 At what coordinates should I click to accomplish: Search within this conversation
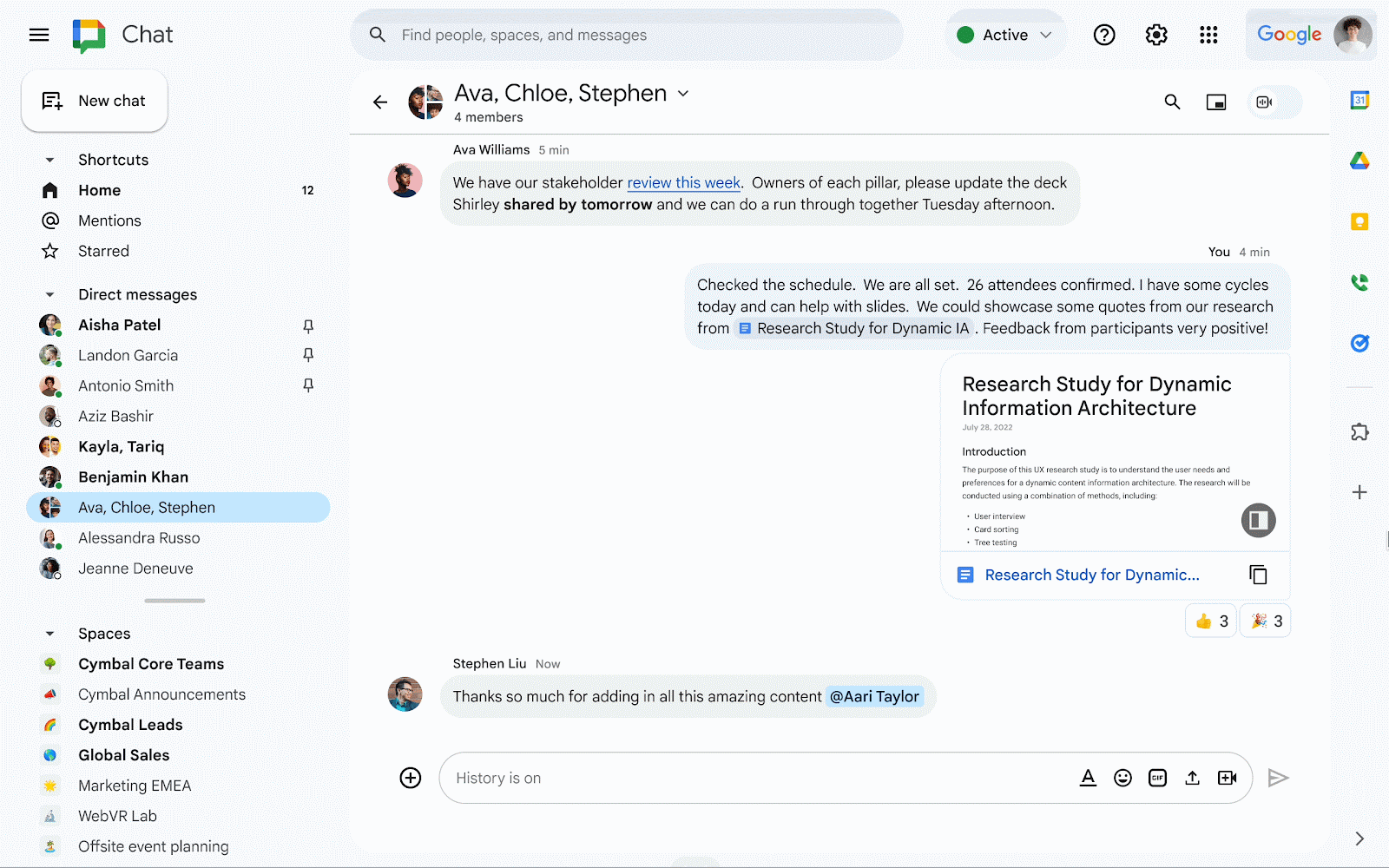pyautogui.click(x=1172, y=102)
